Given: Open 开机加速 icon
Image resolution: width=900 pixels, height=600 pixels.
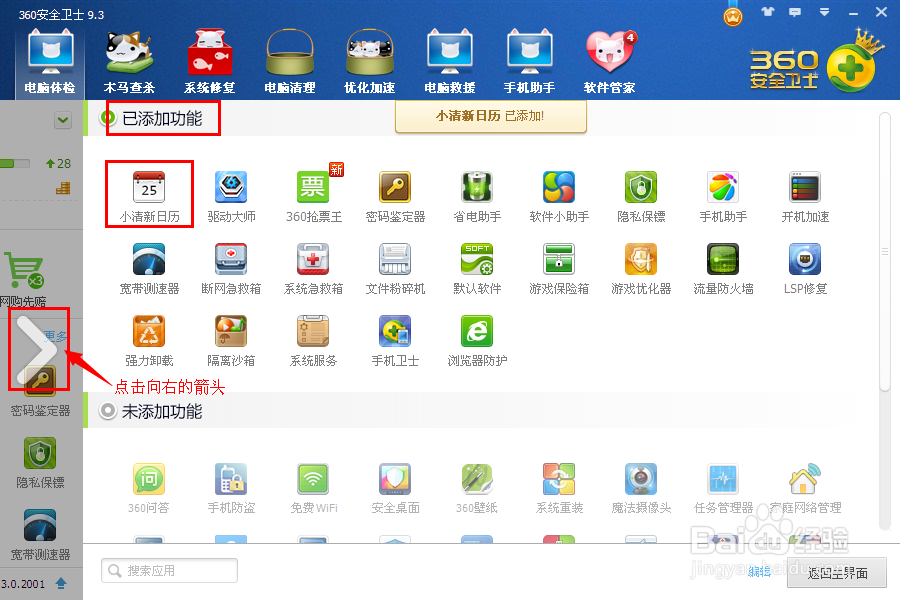Looking at the screenshot, I should pos(805,196).
